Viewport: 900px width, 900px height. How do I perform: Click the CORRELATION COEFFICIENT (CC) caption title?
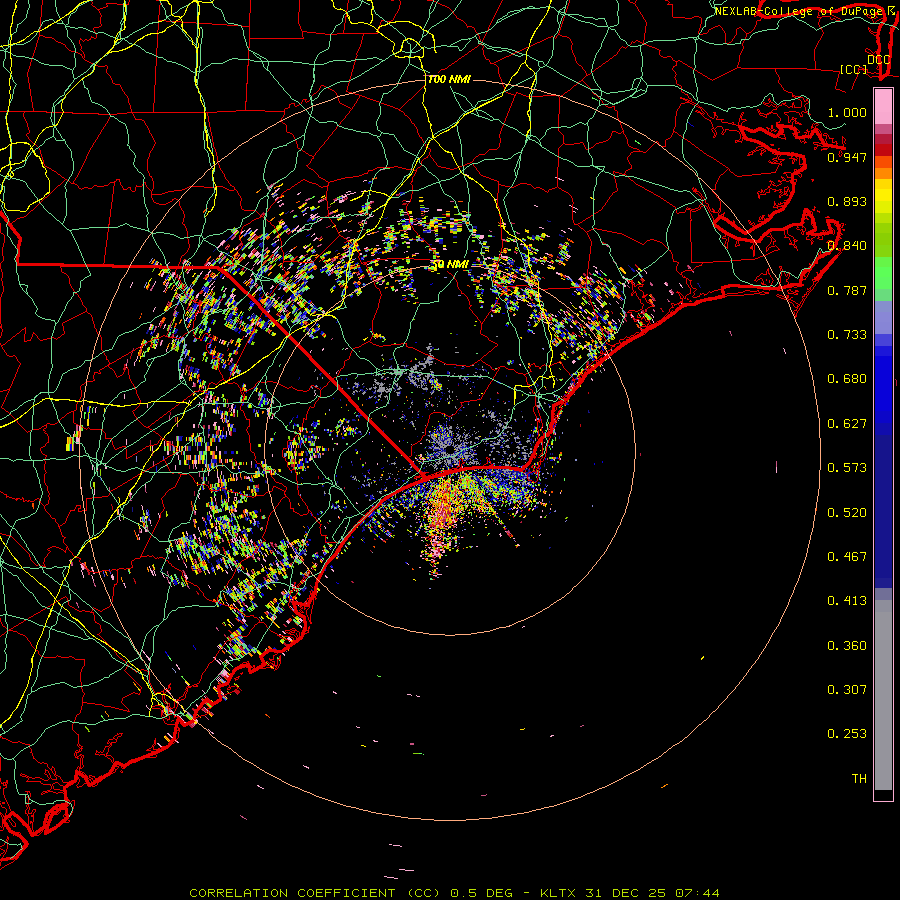pyautogui.click(x=315, y=893)
